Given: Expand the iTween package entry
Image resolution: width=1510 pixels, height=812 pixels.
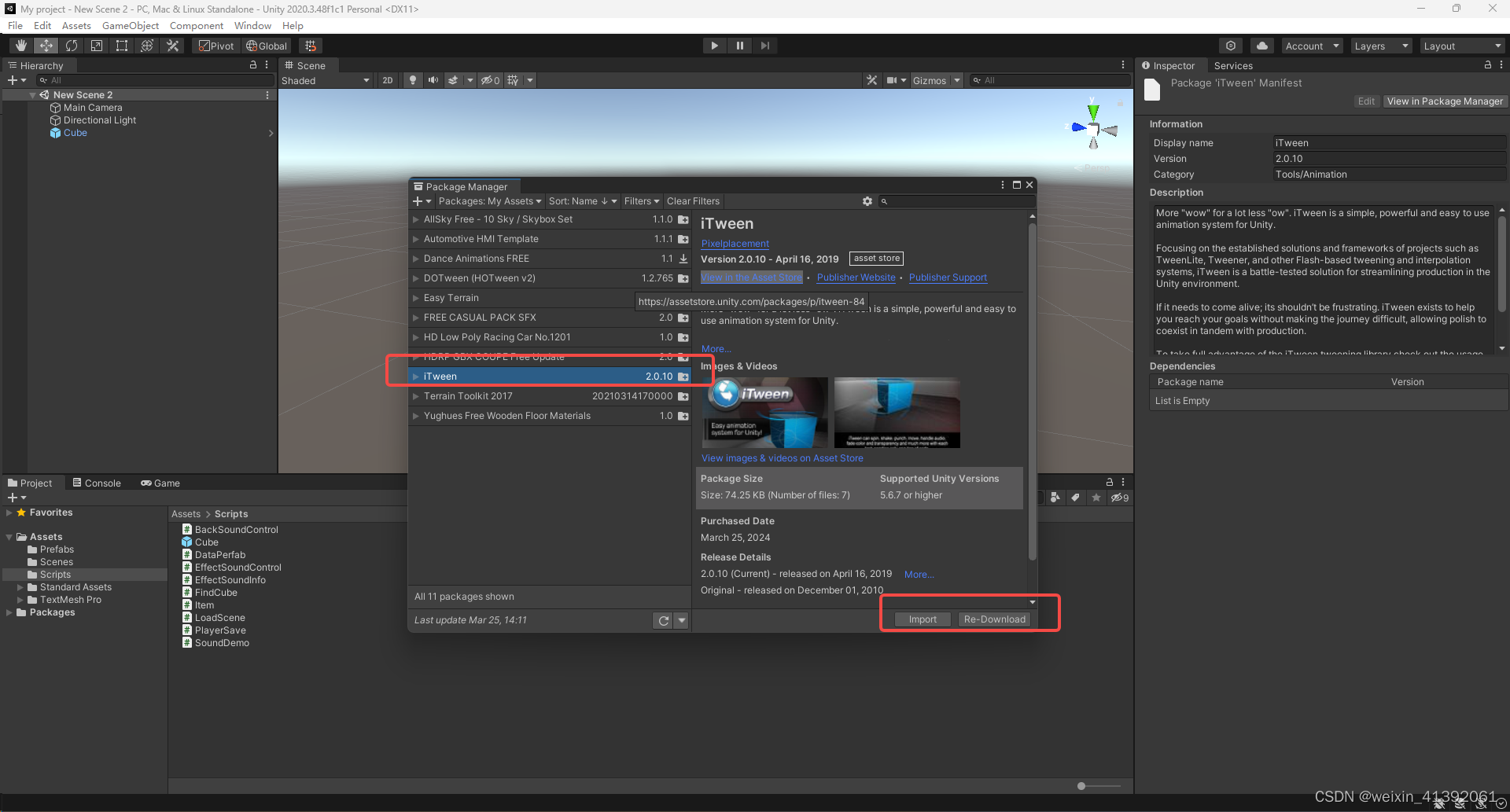Looking at the screenshot, I should (416, 377).
